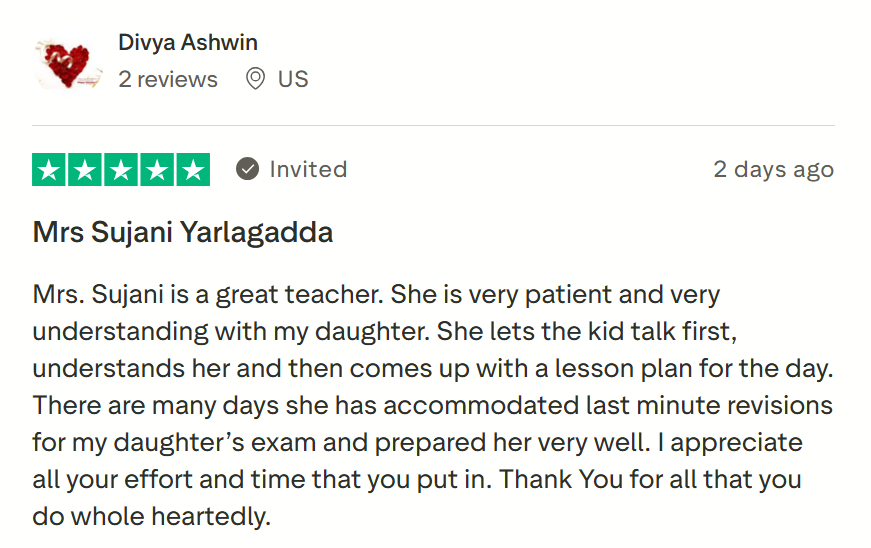Click the third green rating star
The height and width of the screenshot is (548, 871).
[x=121, y=170]
